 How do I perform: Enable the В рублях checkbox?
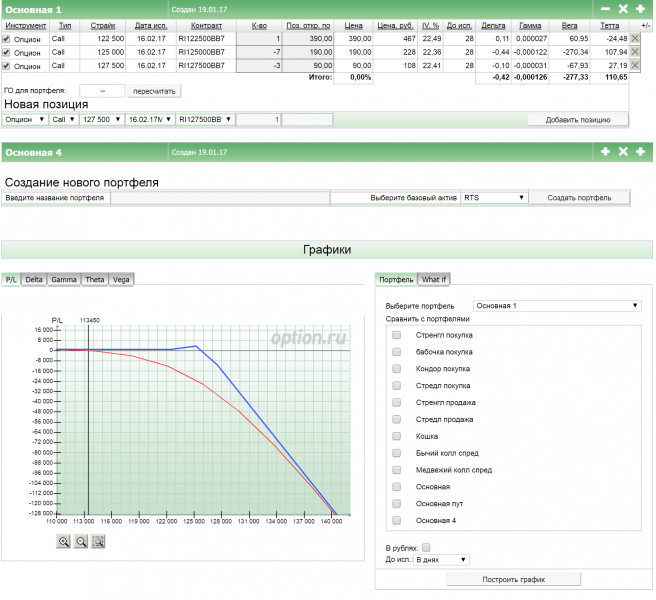click(426, 547)
